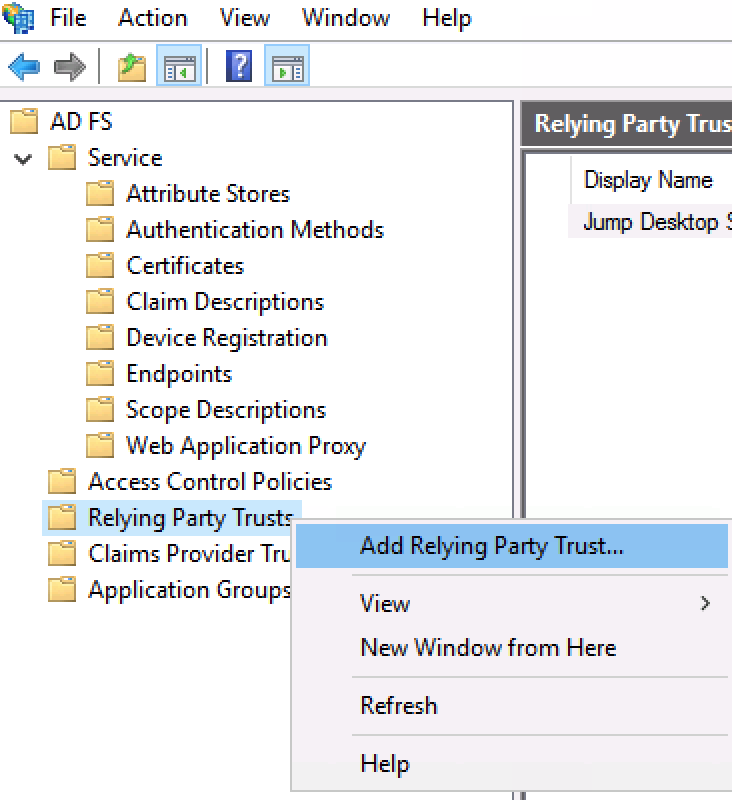Click the Web Application Proxy folder icon
The width and height of the screenshot is (732, 800).
[x=100, y=446]
